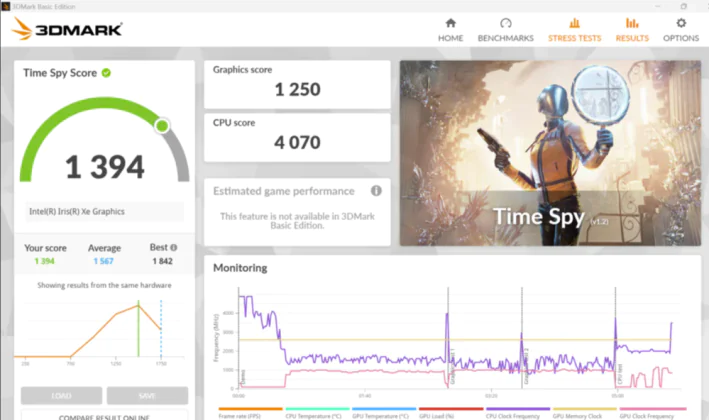Toggle the Frame rate (FPS) legend swatch

click(x=250, y=408)
